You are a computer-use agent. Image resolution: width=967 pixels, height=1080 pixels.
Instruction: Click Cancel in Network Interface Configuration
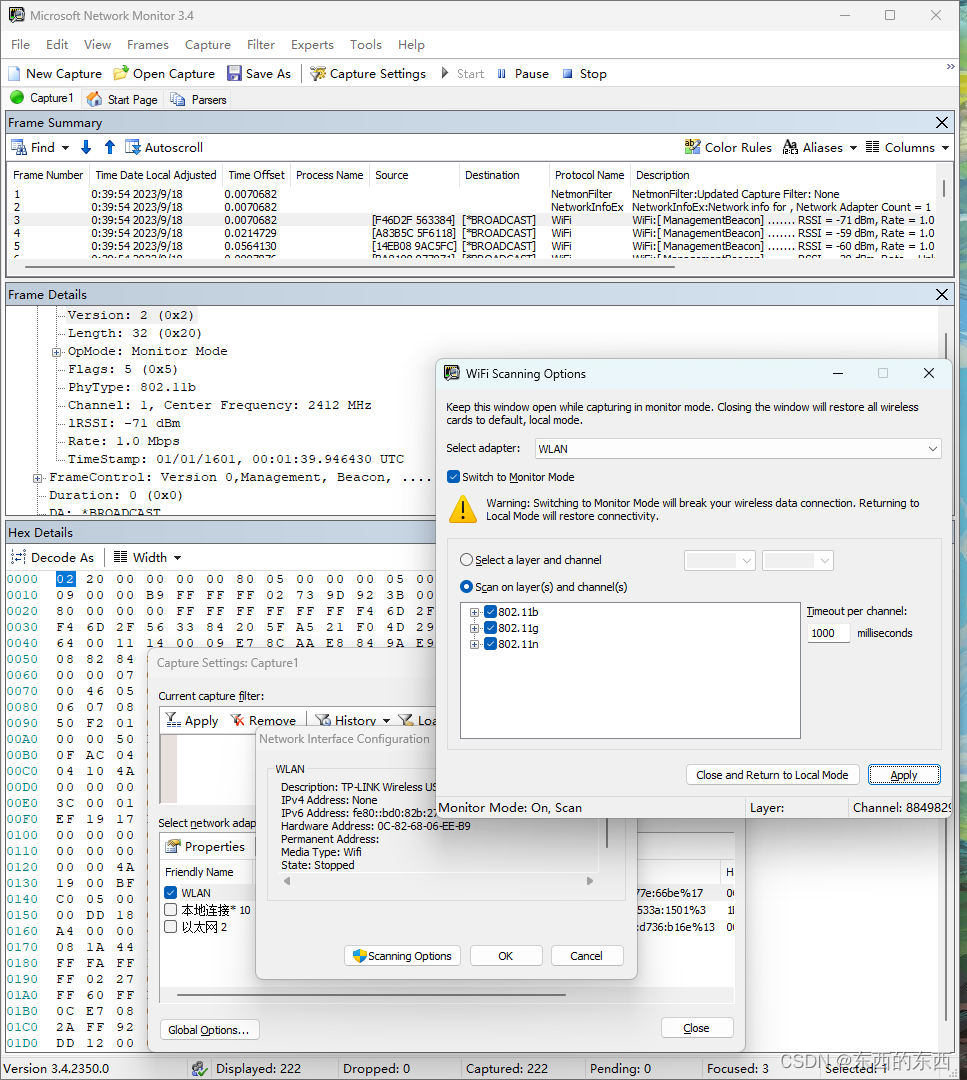point(586,956)
